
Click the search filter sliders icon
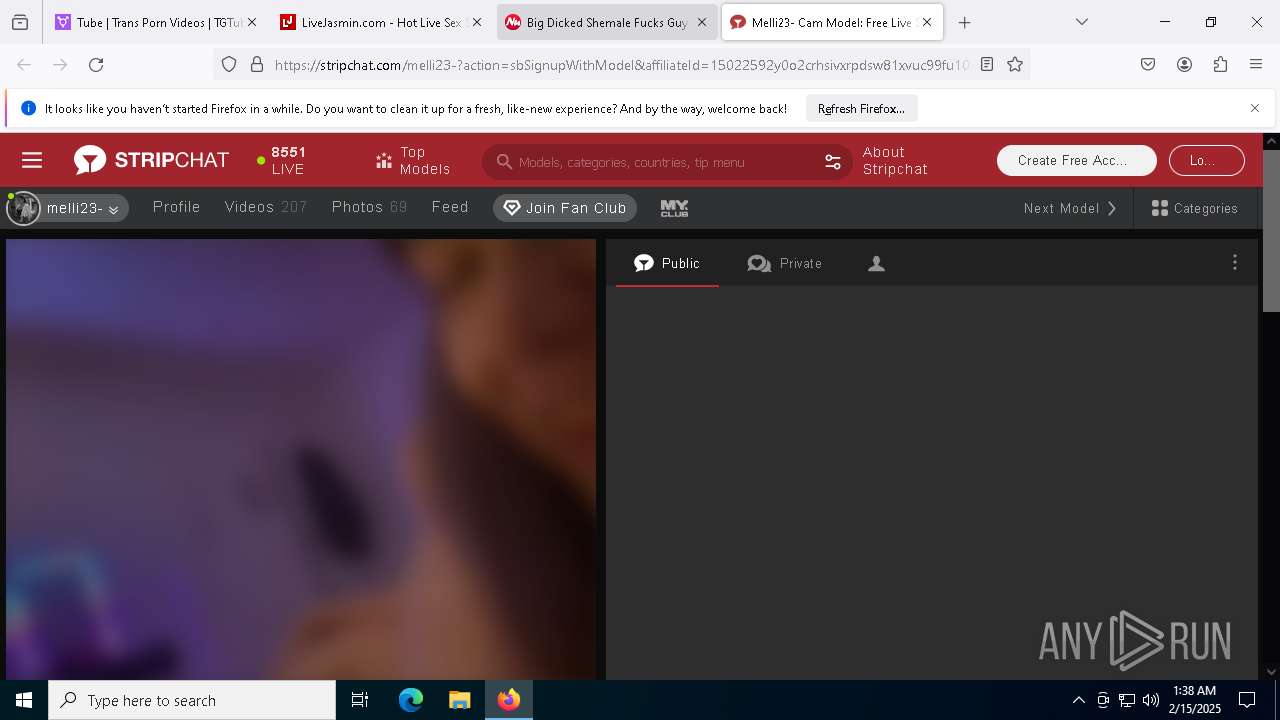click(832, 162)
